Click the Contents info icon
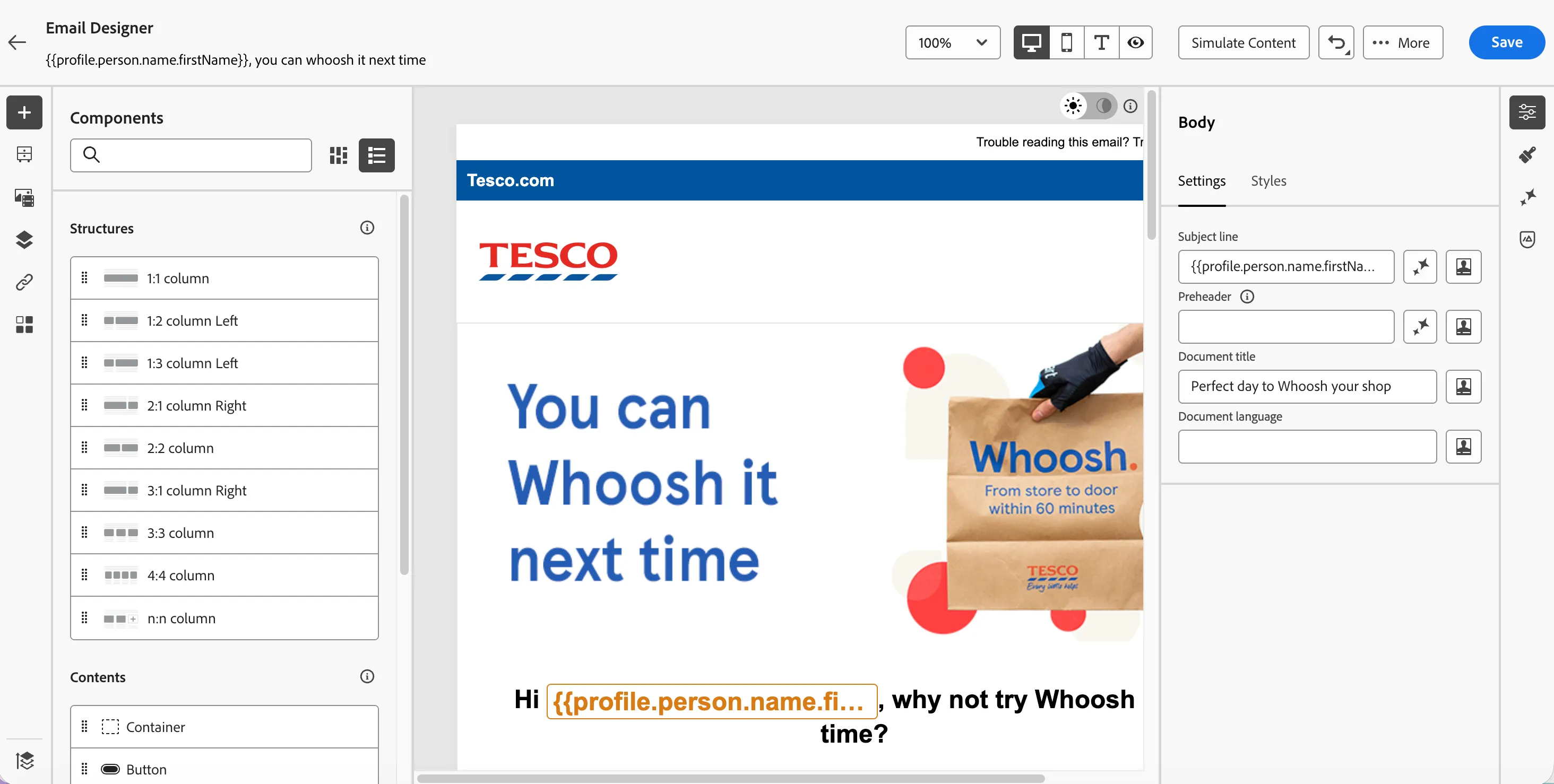Image resolution: width=1554 pixels, height=784 pixels. pos(367,677)
